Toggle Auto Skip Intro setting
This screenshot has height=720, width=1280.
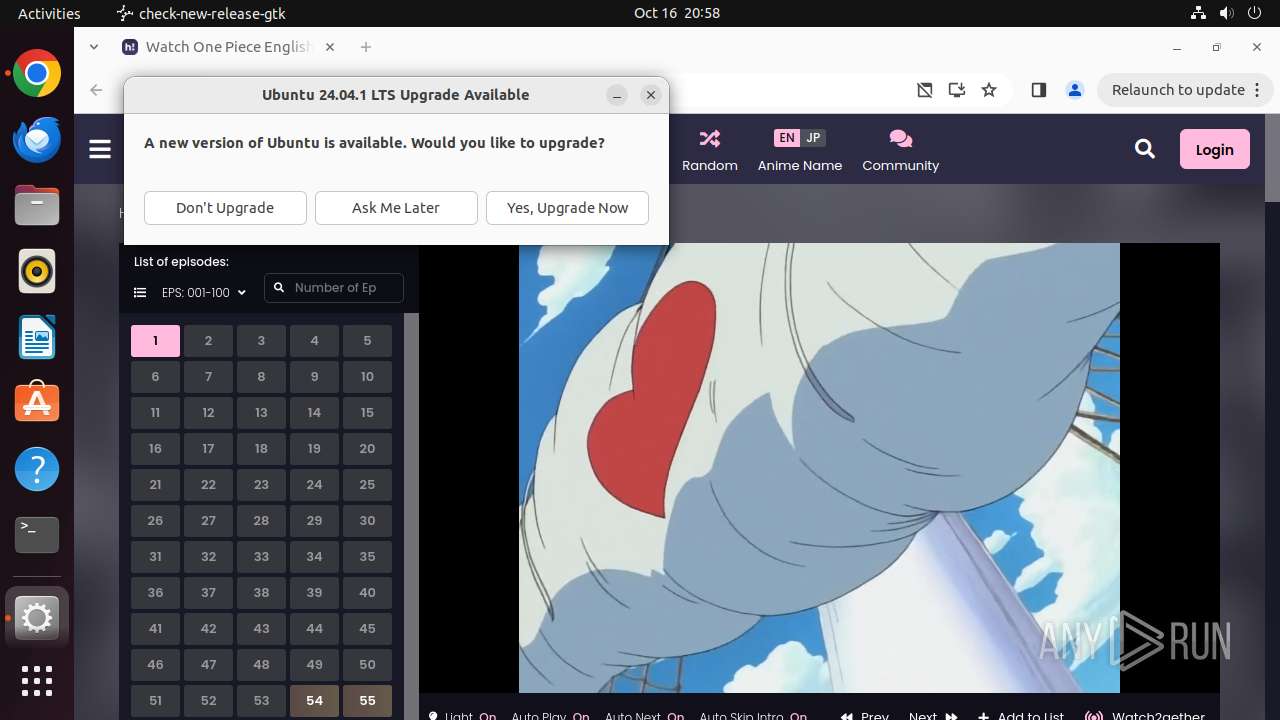point(753,716)
